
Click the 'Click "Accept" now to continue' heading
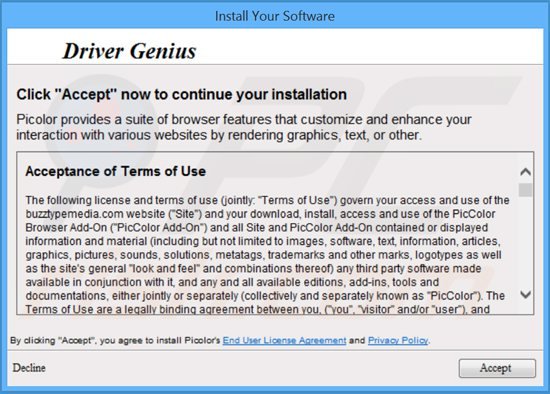(182, 94)
